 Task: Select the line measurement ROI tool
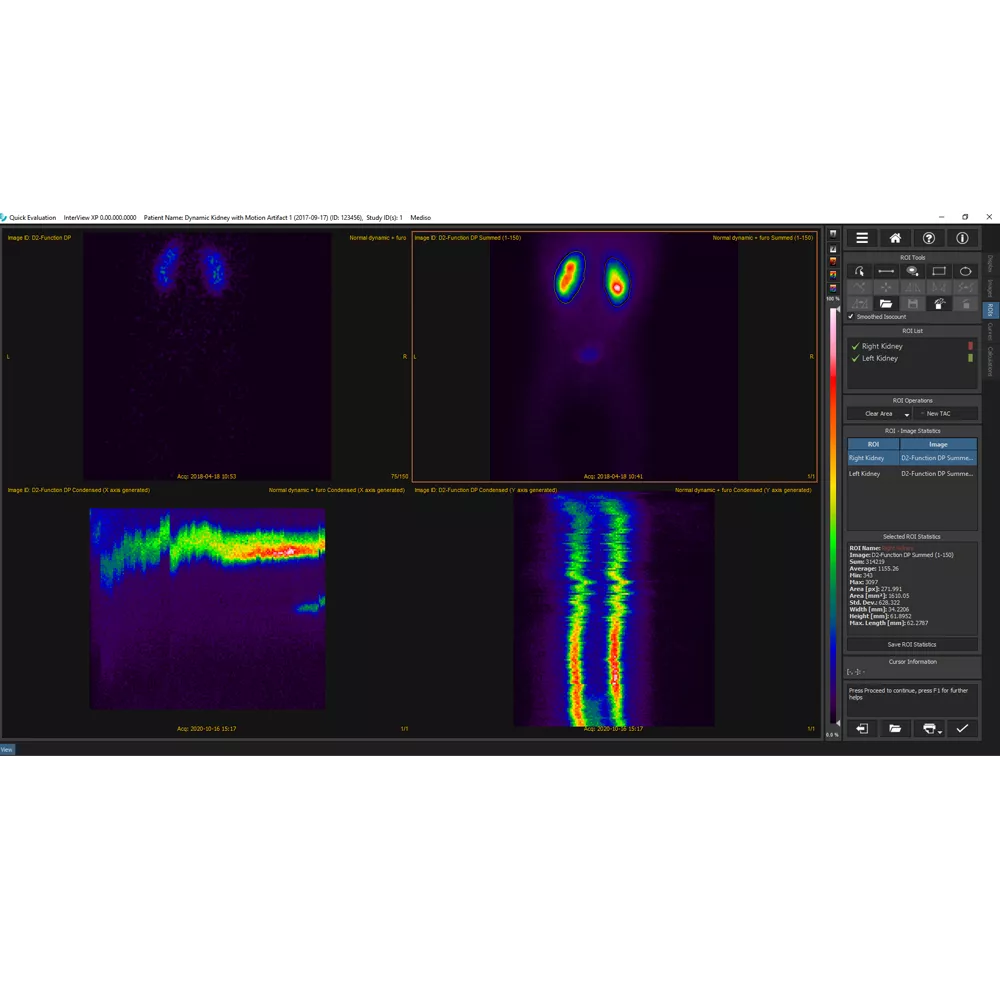click(x=886, y=271)
